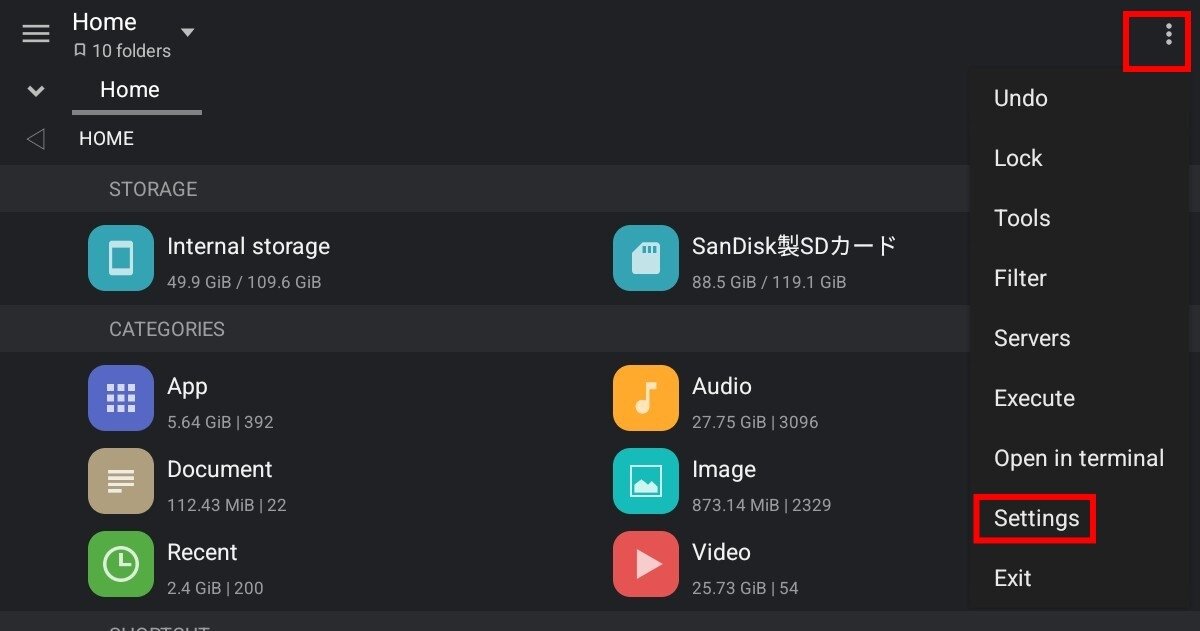
Task: Select Tools in the menu
Action: coord(1021,218)
